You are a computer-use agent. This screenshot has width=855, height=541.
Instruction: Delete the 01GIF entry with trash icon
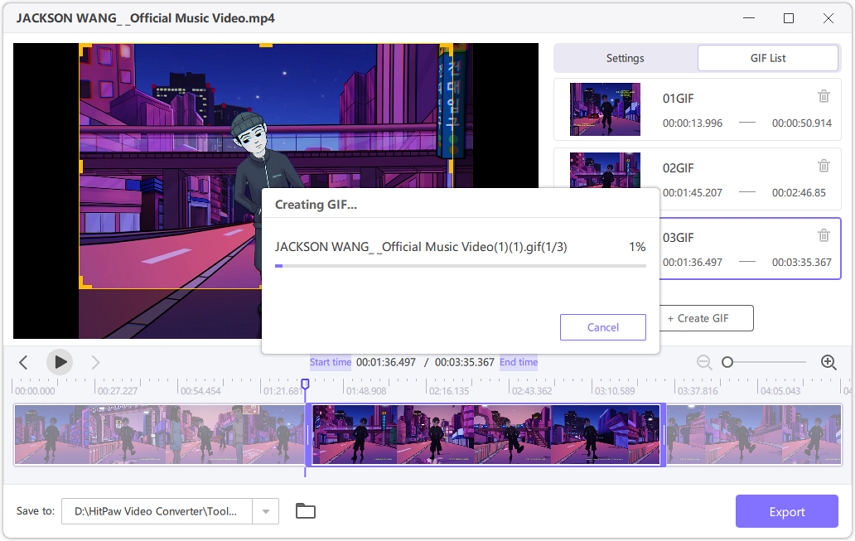click(x=823, y=97)
